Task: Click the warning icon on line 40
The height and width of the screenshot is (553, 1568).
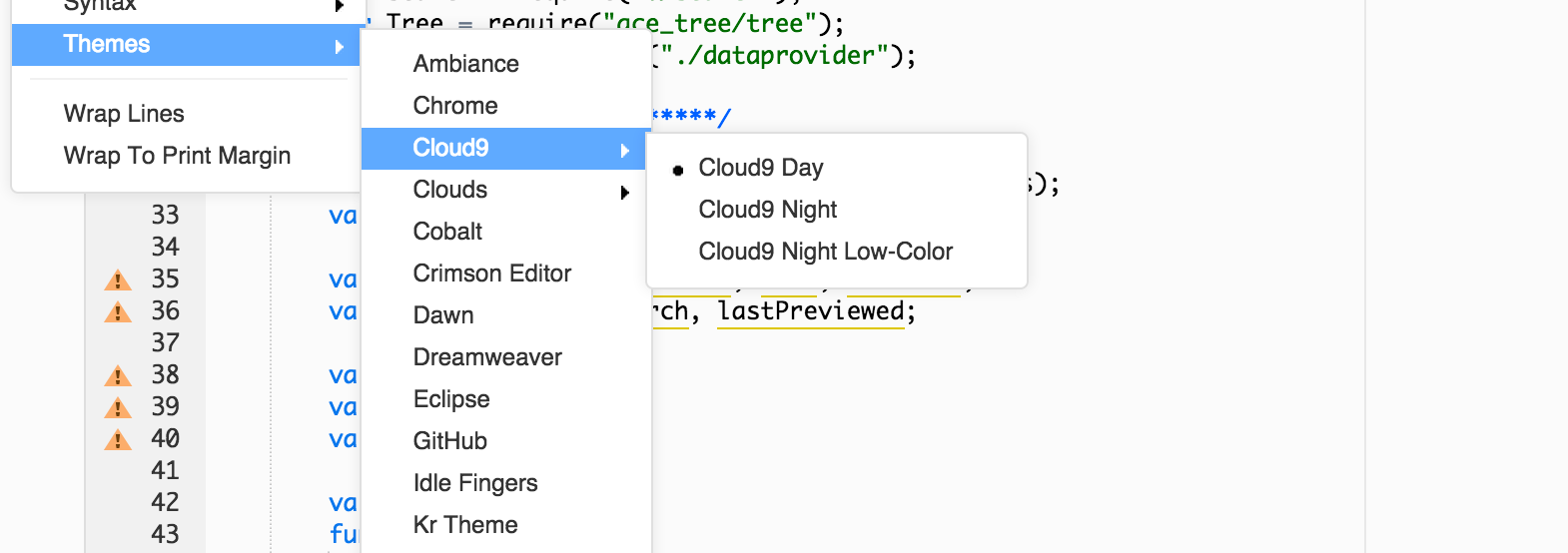Action: (118, 439)
